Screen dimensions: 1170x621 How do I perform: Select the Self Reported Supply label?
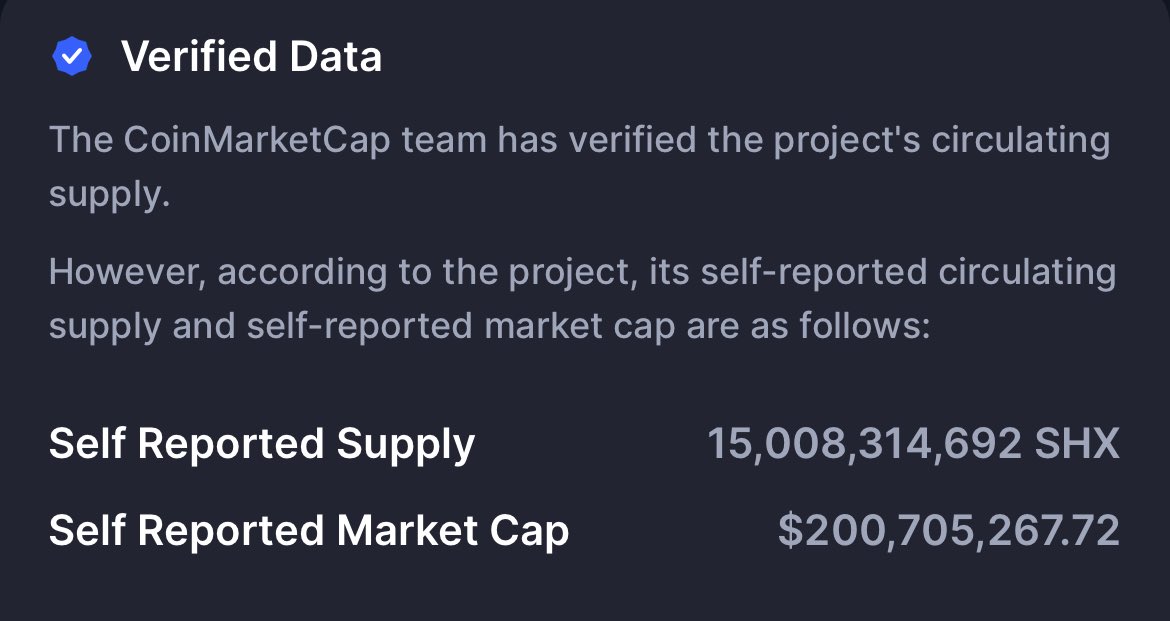tap(262, 445)
